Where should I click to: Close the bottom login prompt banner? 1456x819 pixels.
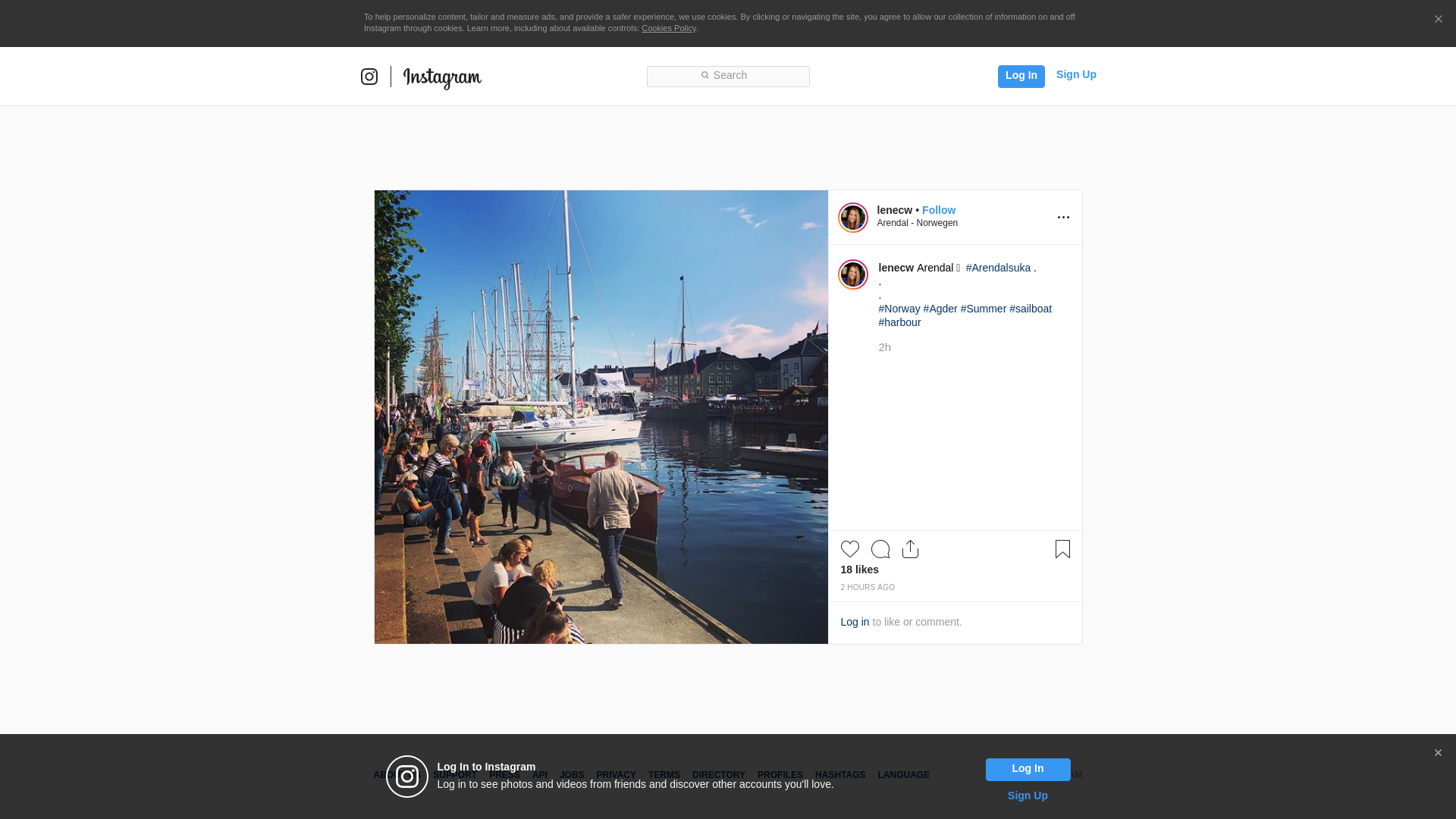tap(1438, 753)
